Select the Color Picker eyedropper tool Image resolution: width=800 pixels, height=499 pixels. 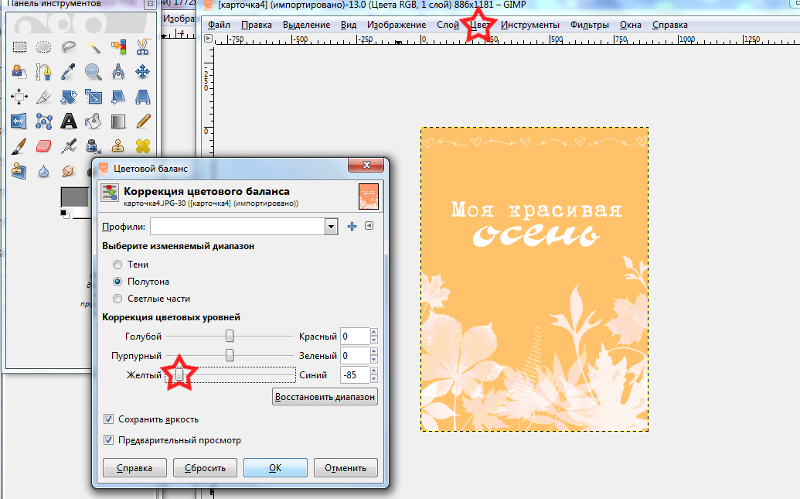68,71
